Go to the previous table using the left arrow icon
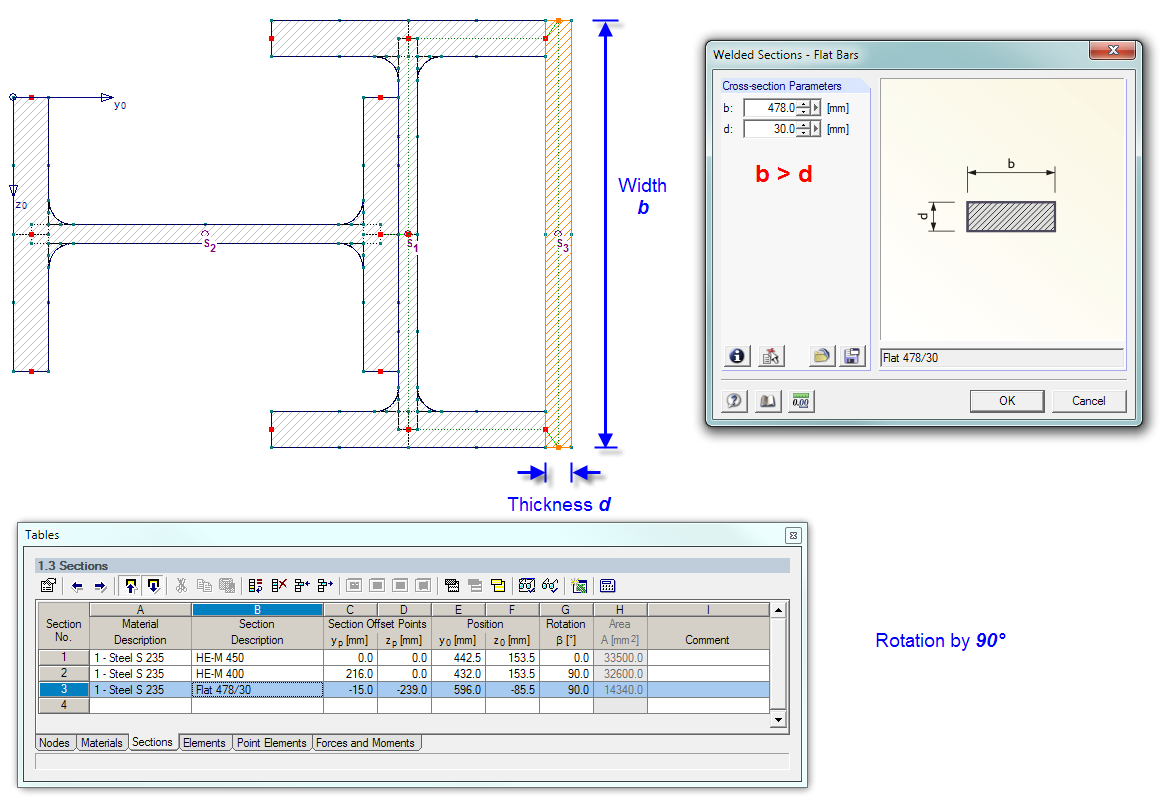This screenshot has height=808, width=1161. [79, 586]
